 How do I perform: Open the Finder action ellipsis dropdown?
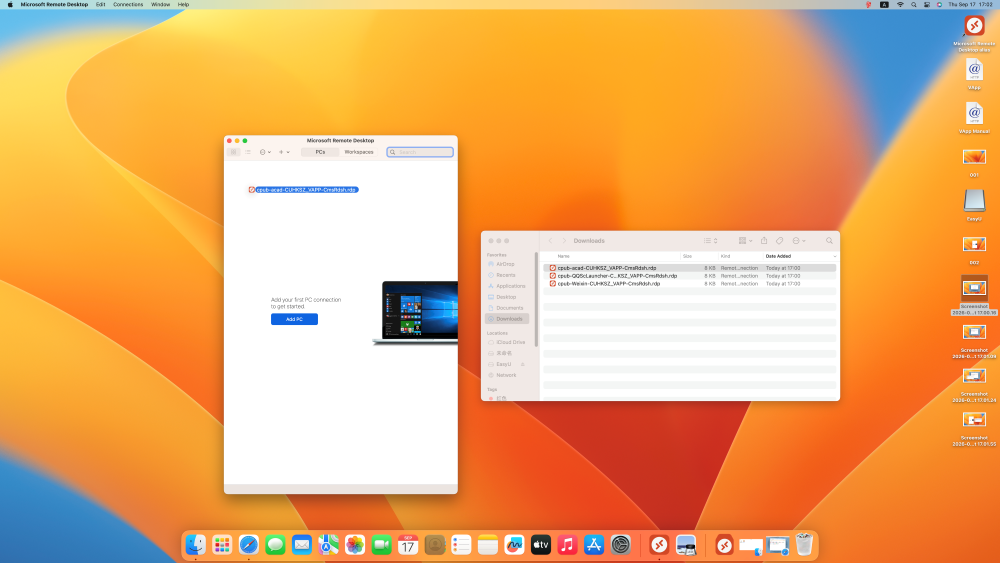click(x=799, y=241)
